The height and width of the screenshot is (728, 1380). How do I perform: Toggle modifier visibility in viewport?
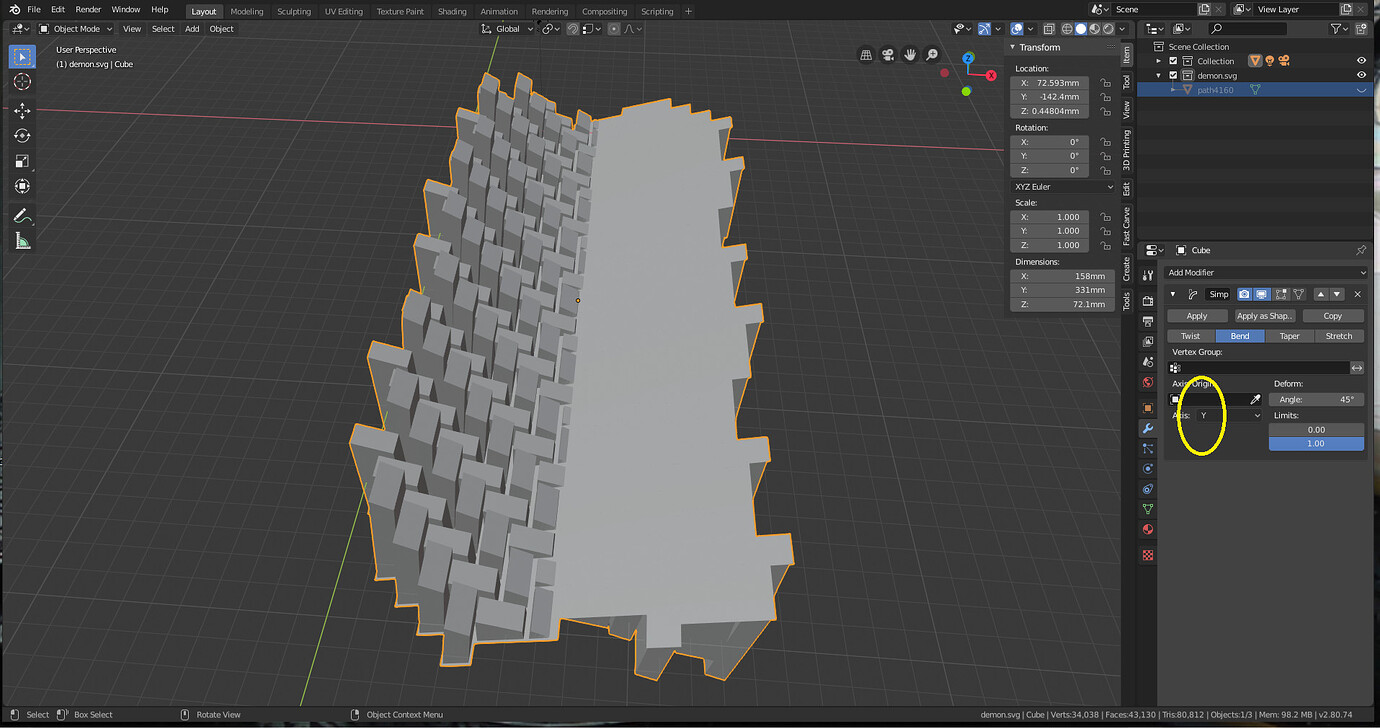tap(1262, 294)
